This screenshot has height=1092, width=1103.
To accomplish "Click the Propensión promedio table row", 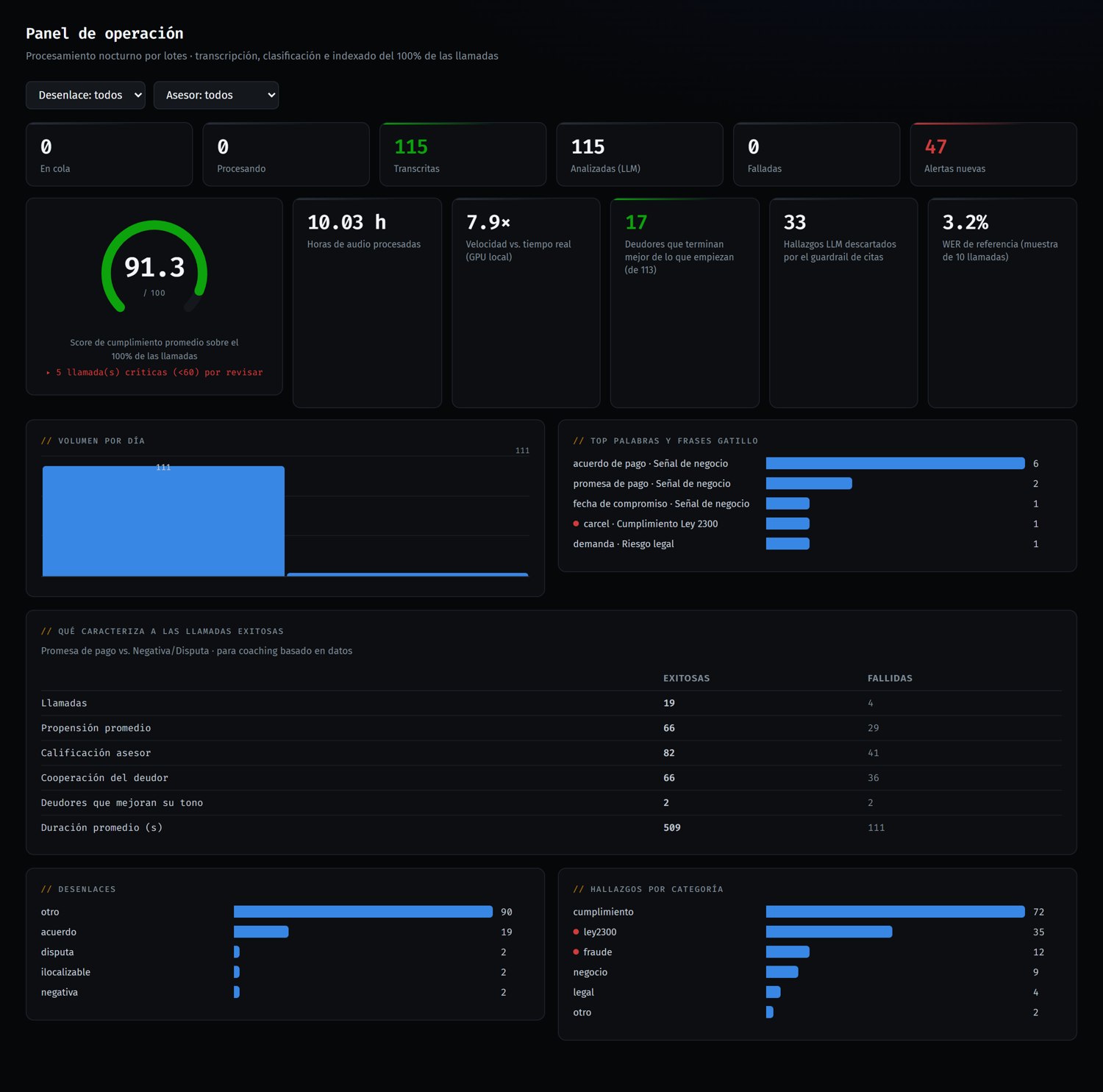I will [551, 728].
